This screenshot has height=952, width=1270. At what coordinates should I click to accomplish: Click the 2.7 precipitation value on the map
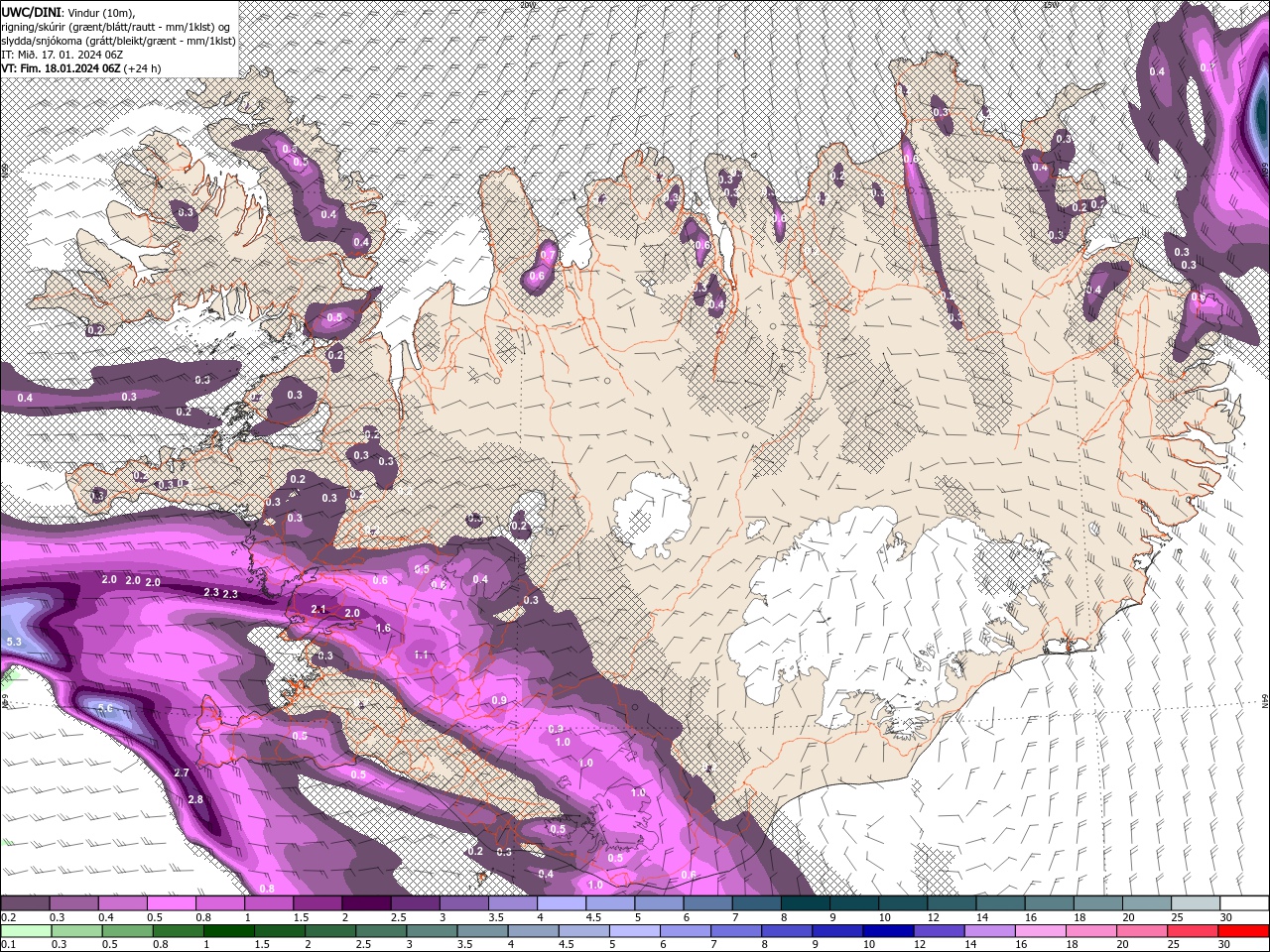click(x=182, y=773)
